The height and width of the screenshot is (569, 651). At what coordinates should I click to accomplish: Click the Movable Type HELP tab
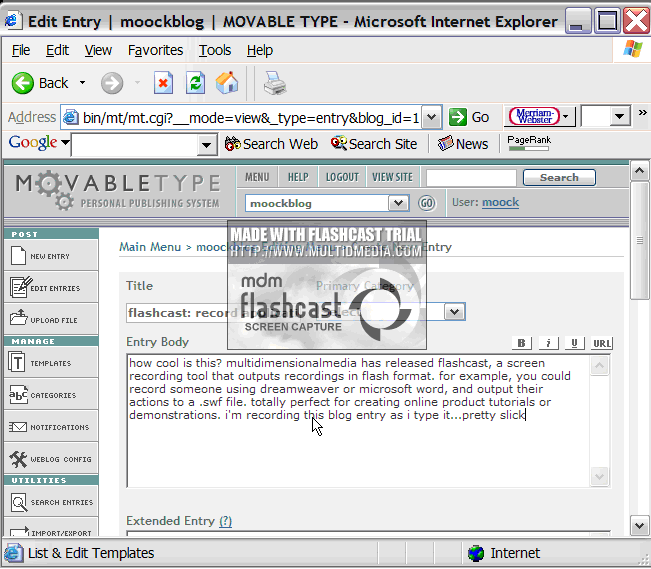click(298, 177)
